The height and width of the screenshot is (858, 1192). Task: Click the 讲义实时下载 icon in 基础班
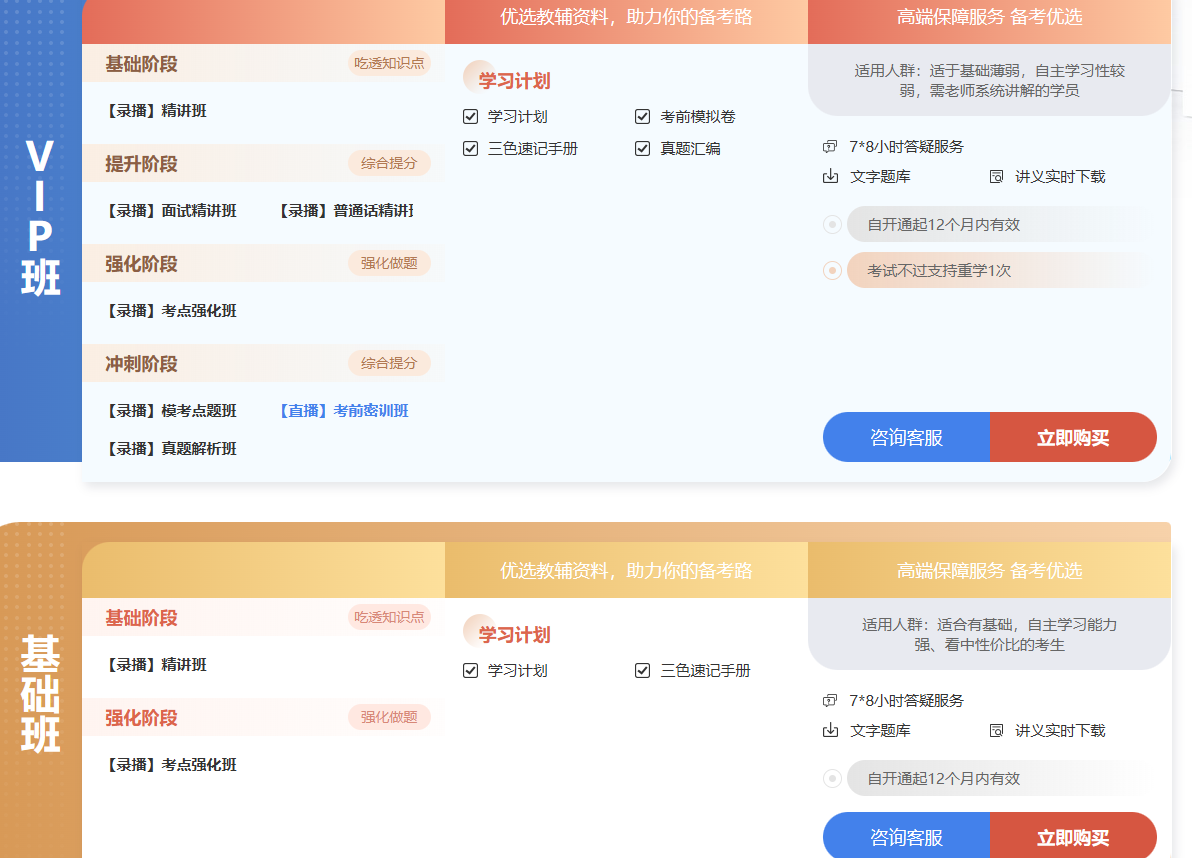coord(996,731)
